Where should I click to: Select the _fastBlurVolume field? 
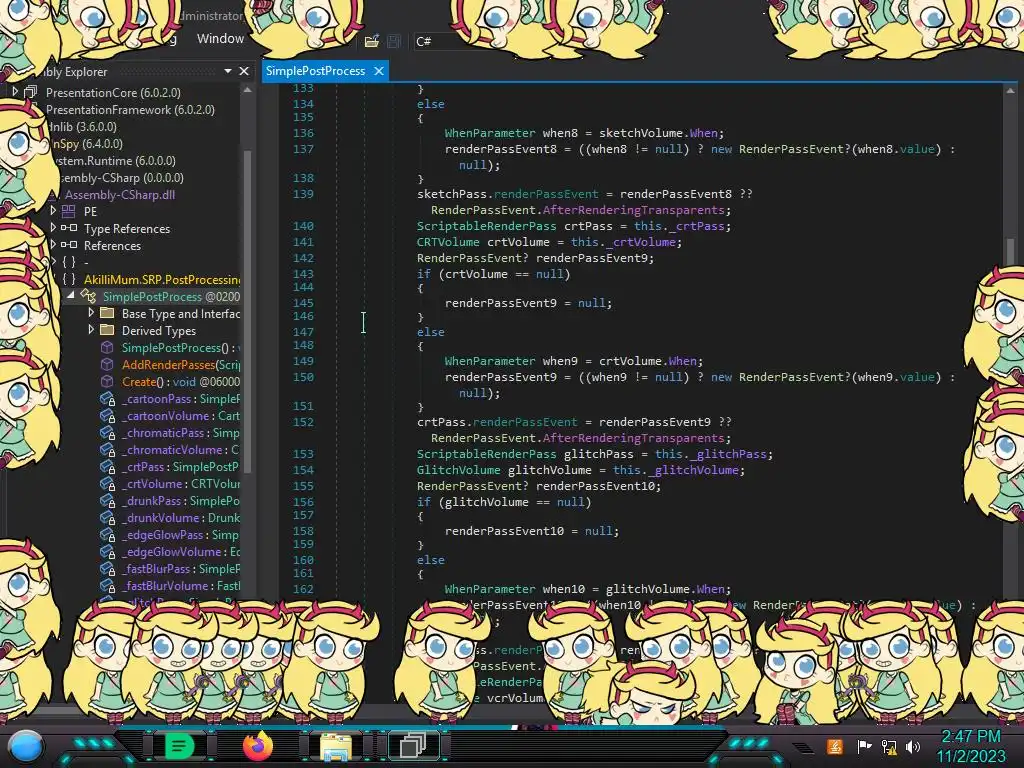[180, 585]
